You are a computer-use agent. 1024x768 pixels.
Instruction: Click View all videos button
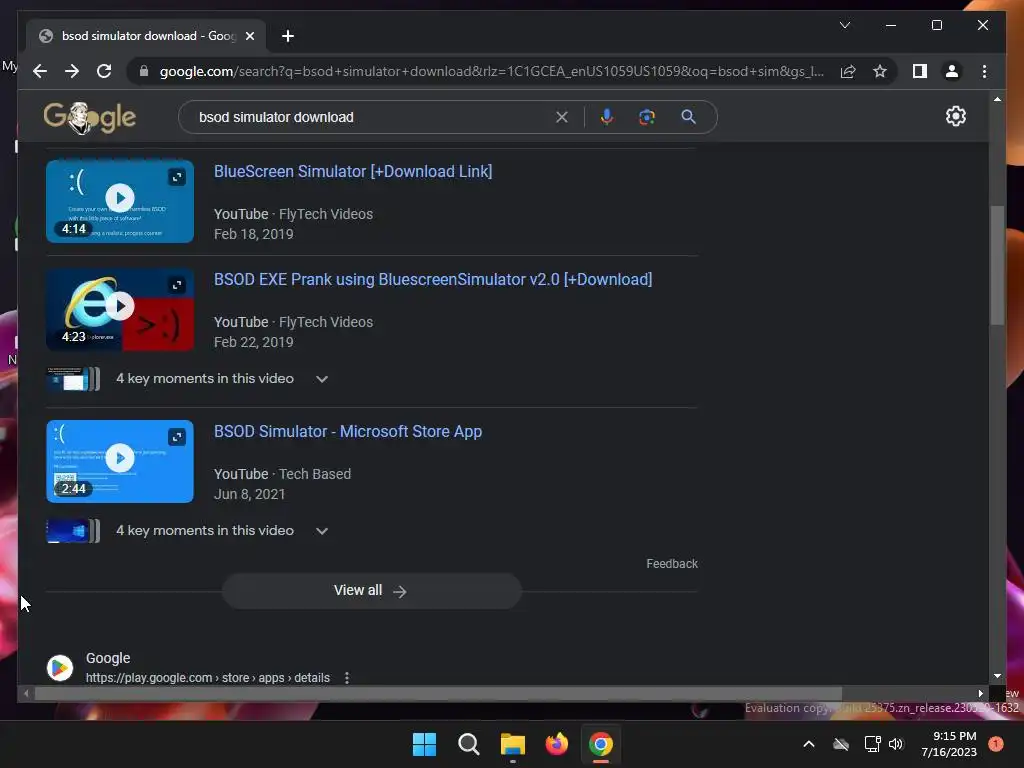pyautogui.click(x=371, y=590)
